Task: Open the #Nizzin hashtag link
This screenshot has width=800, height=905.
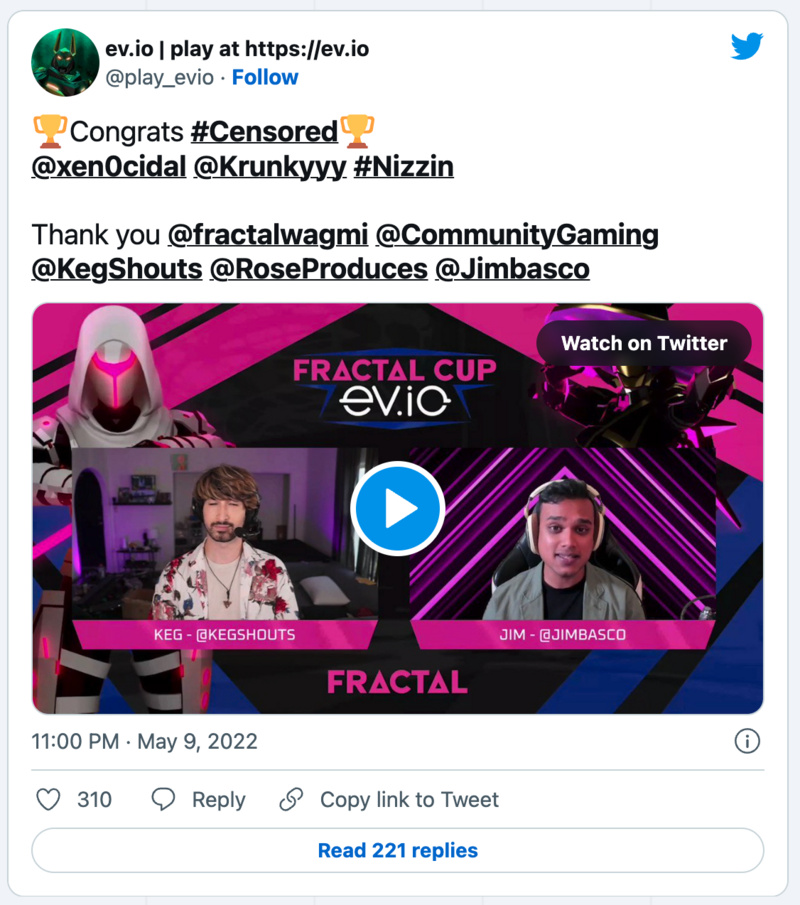Action: pyautogui.click(x=403, y=167)
